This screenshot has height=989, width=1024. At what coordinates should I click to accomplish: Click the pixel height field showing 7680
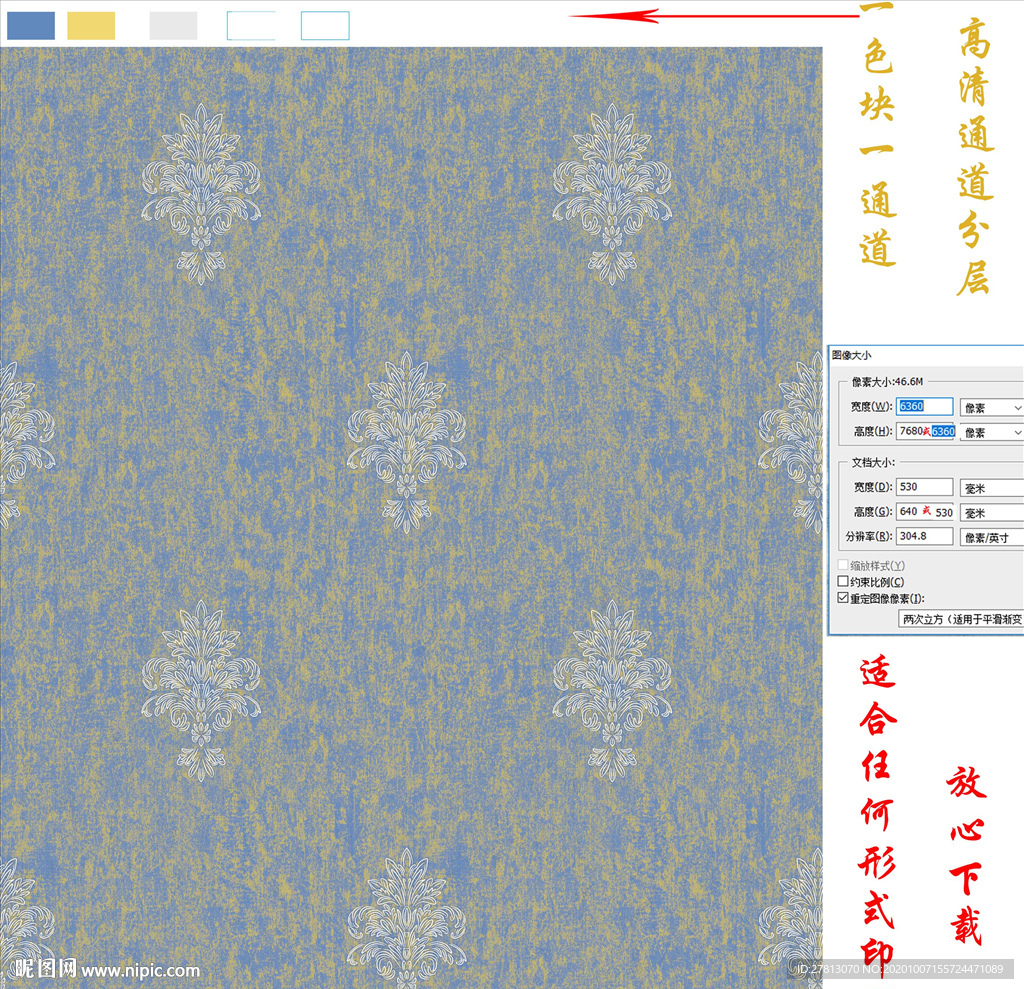925,431
